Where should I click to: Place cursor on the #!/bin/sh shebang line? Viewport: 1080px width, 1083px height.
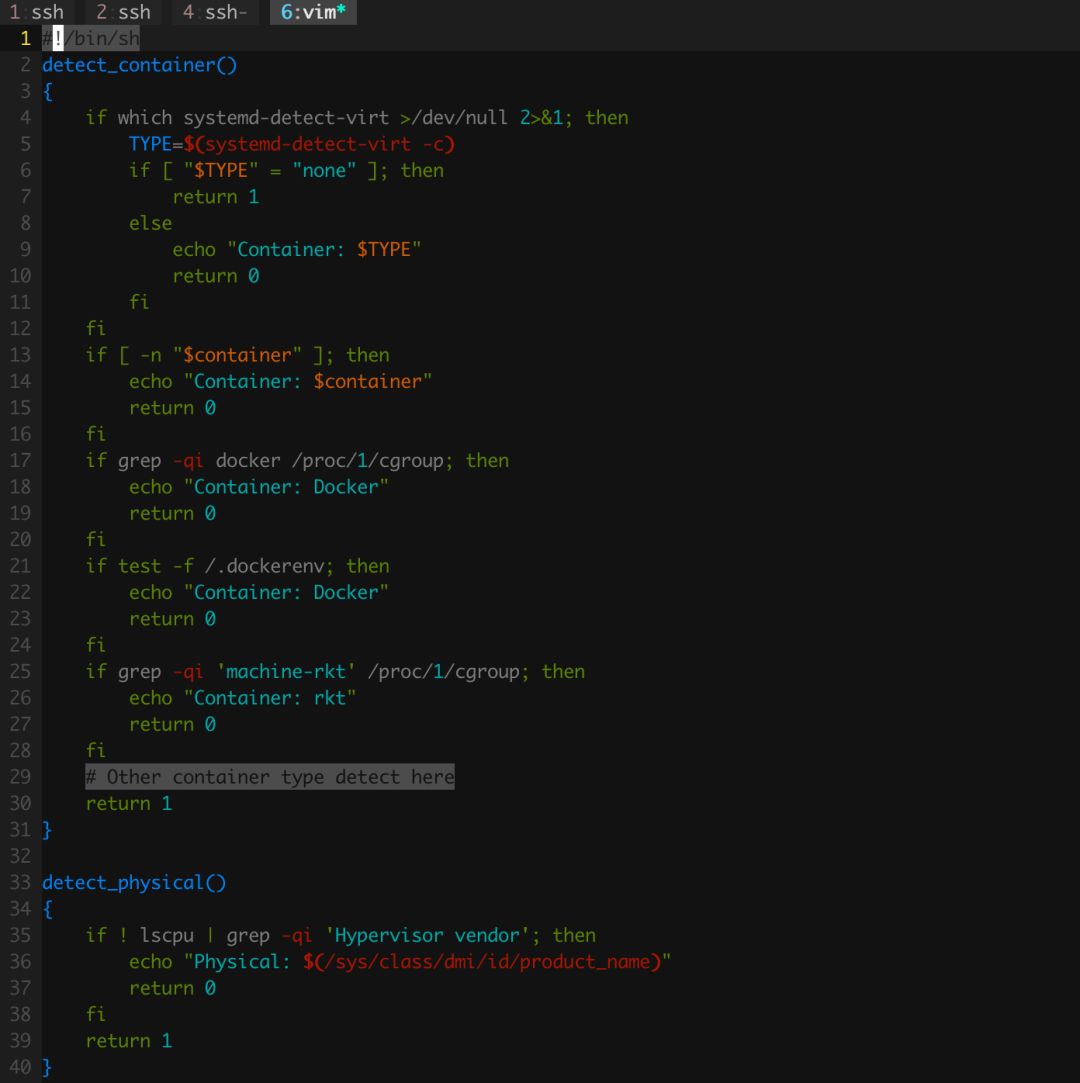pos(91,39)
